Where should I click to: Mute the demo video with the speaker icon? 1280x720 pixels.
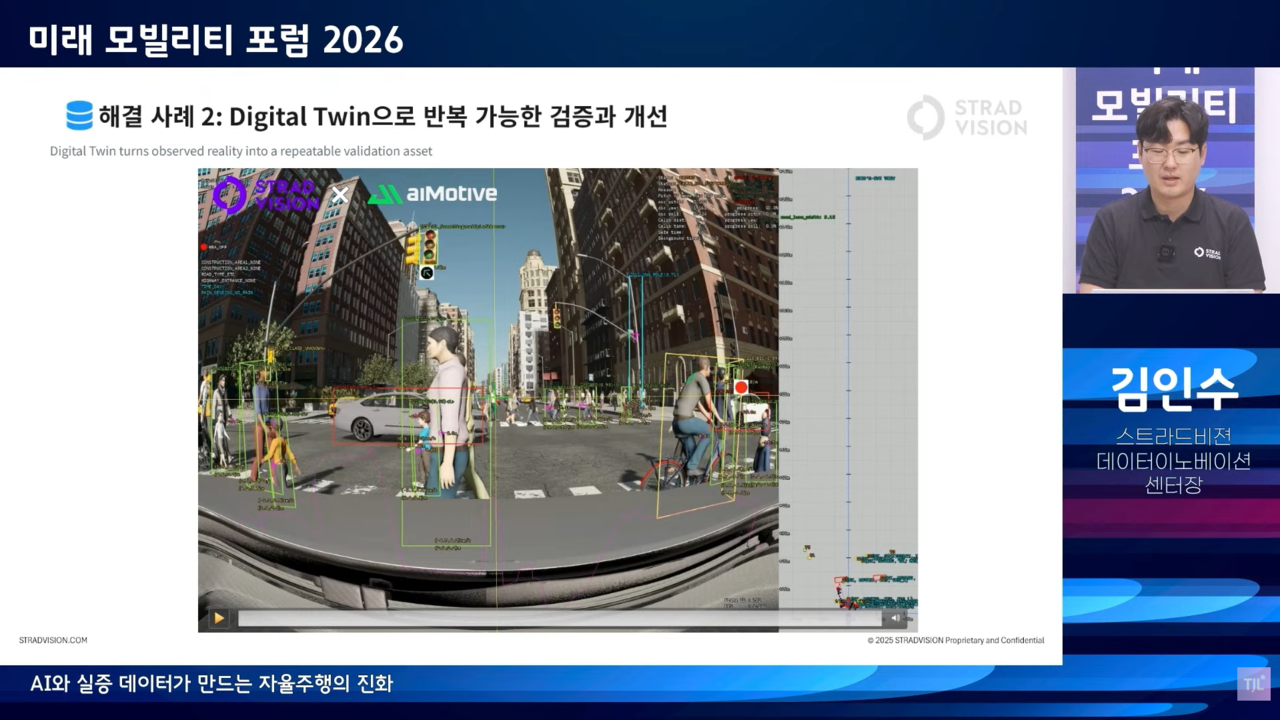[x=895, y=618]
